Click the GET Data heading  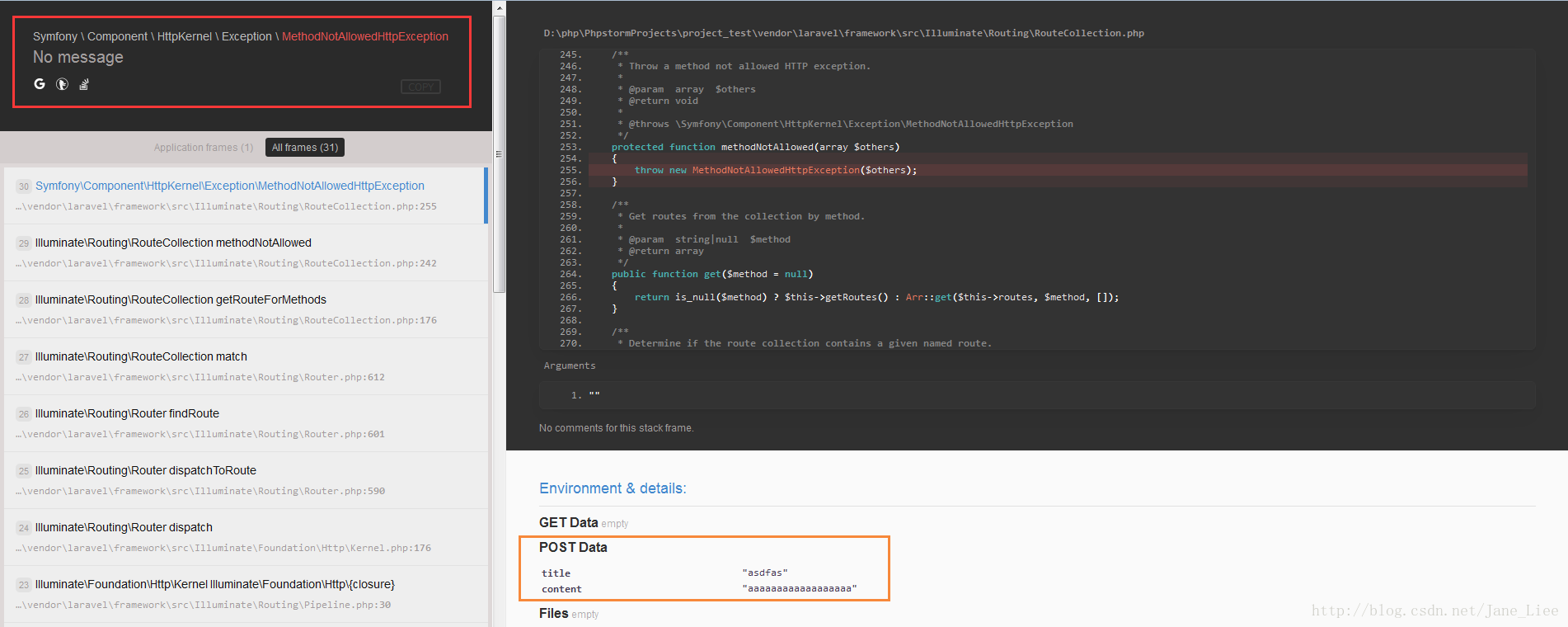pos(568,522)
